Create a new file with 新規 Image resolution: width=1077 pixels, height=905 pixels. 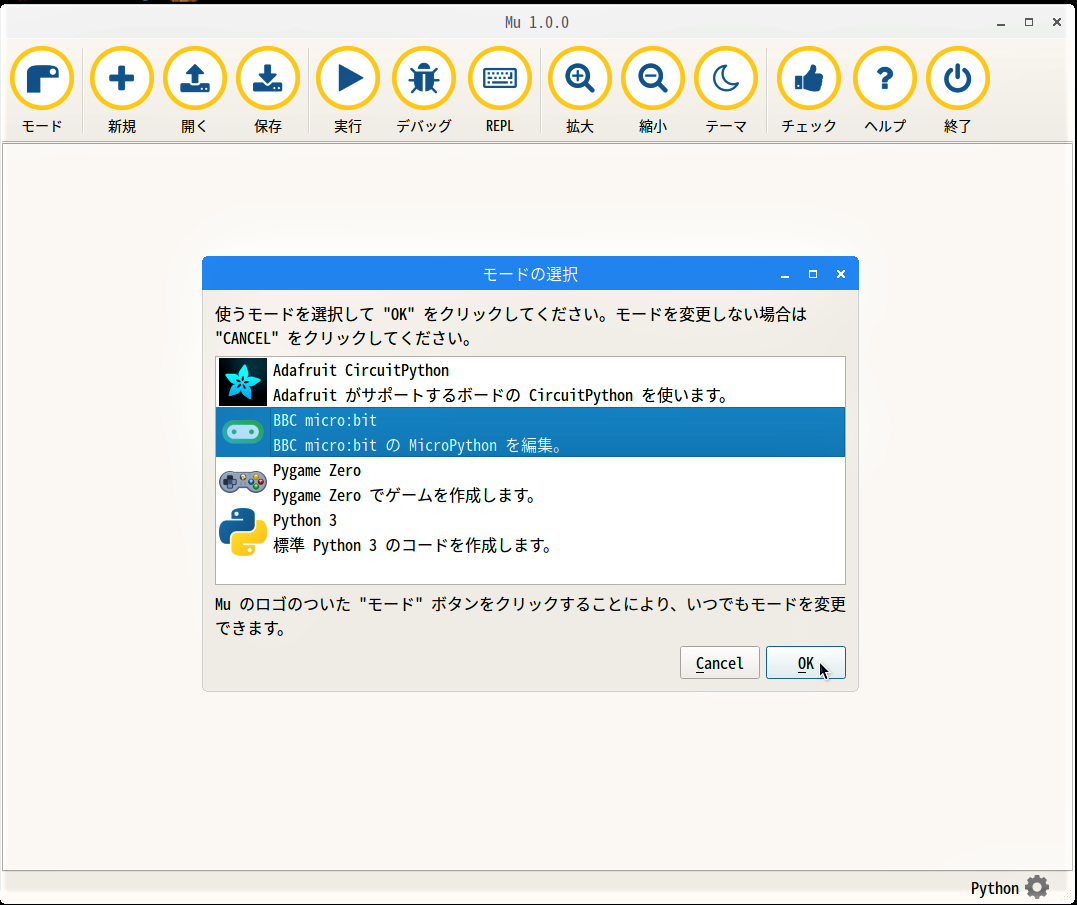point(122,91)
